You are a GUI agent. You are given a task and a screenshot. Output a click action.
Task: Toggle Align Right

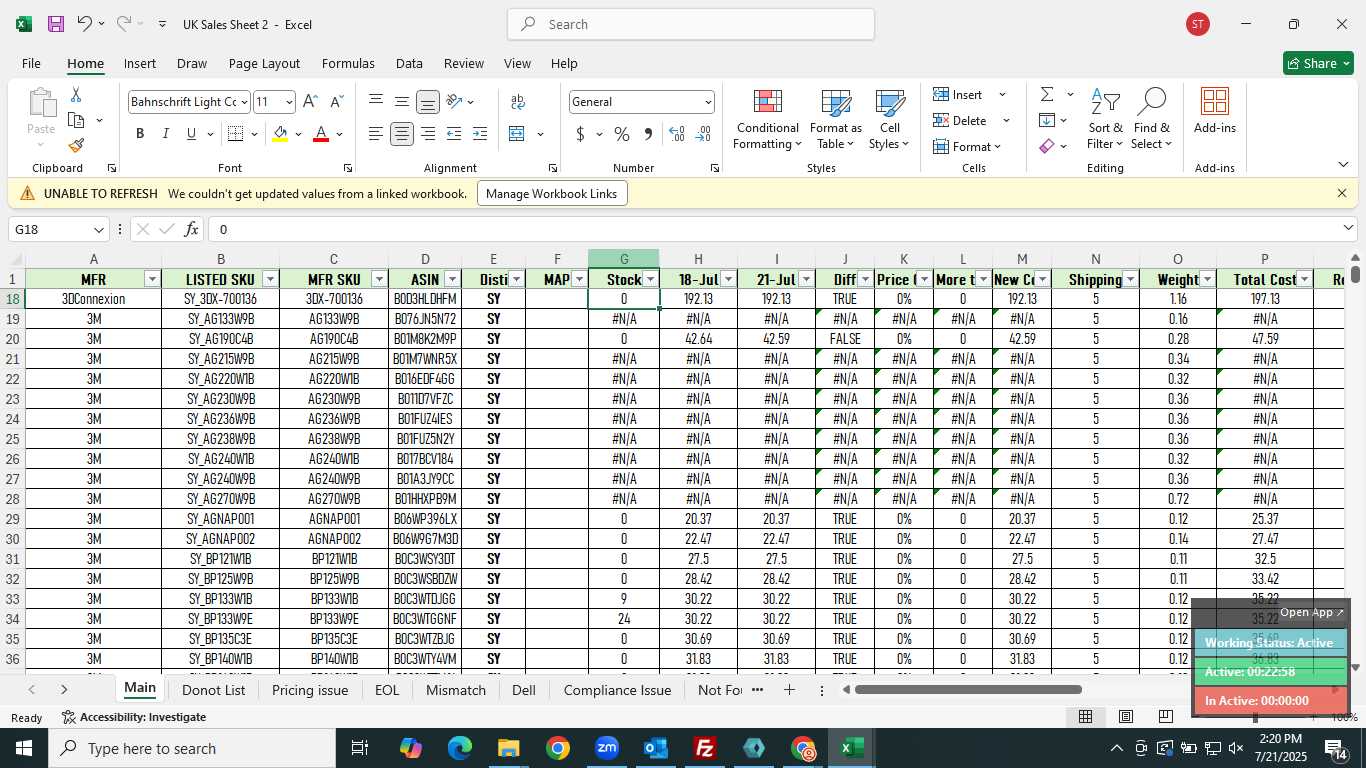428,134
